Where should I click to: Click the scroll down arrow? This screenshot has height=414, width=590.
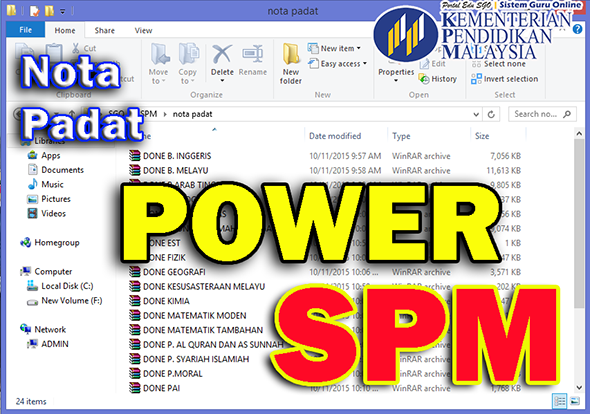[579, 387]
